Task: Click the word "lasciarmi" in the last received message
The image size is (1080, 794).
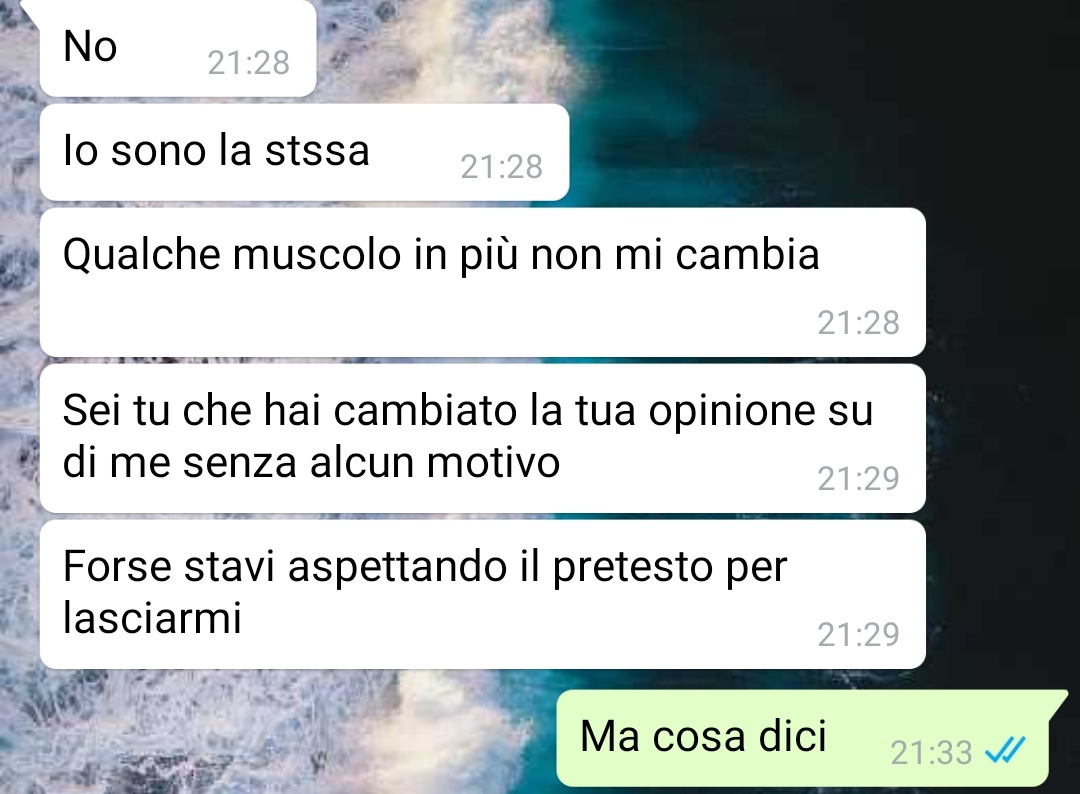Action: point(152,617)
